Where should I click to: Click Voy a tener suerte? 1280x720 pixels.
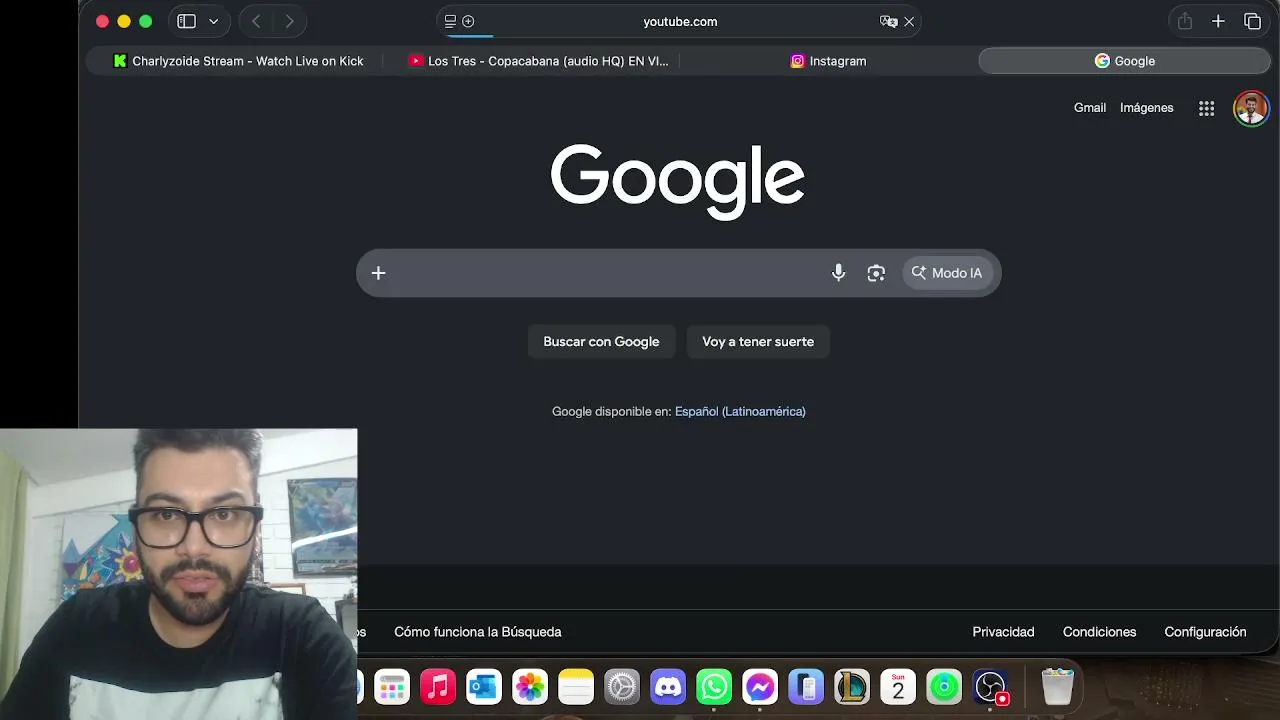(x=758, y=342)
